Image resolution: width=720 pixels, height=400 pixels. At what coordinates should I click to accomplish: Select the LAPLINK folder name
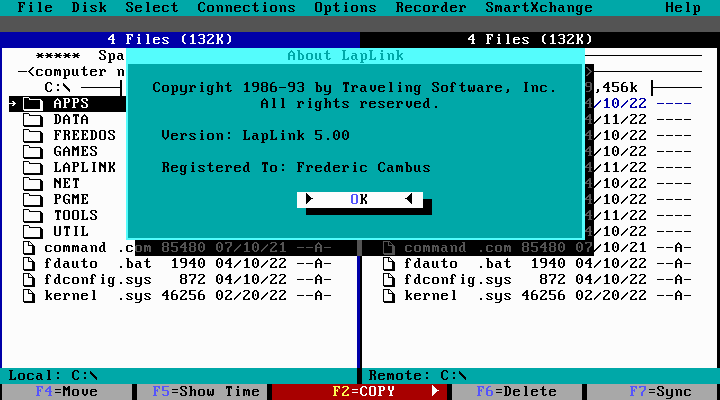pos(84,168)
